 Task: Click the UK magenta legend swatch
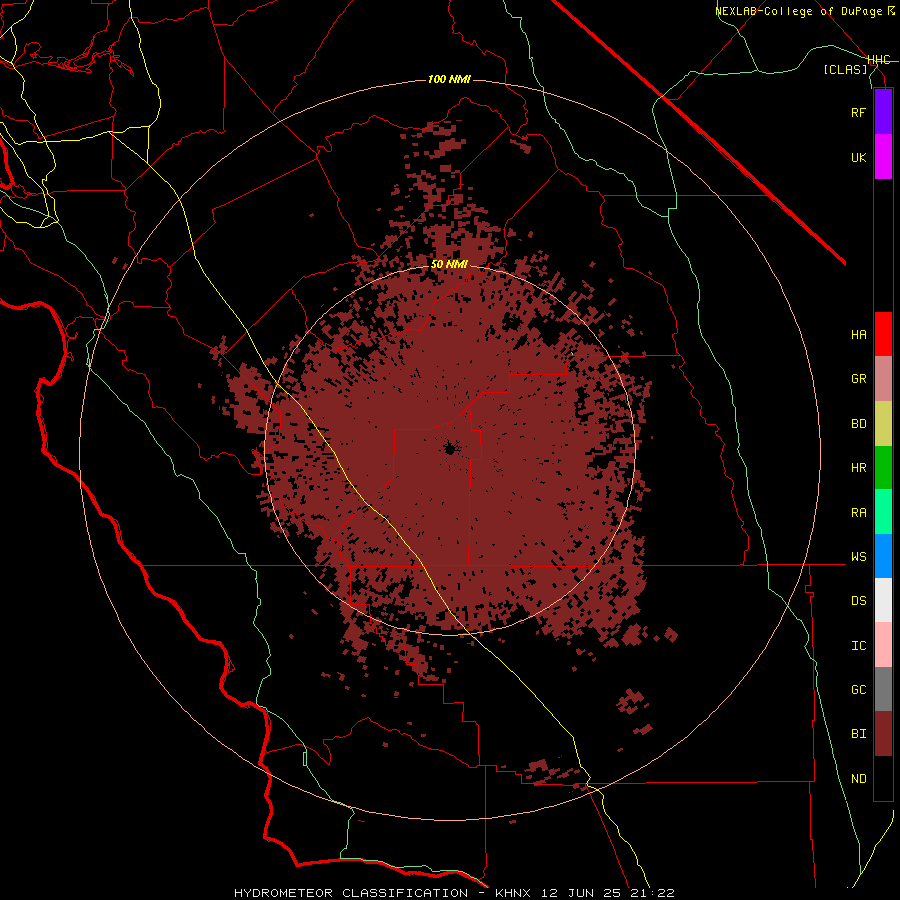click(883, 157)
